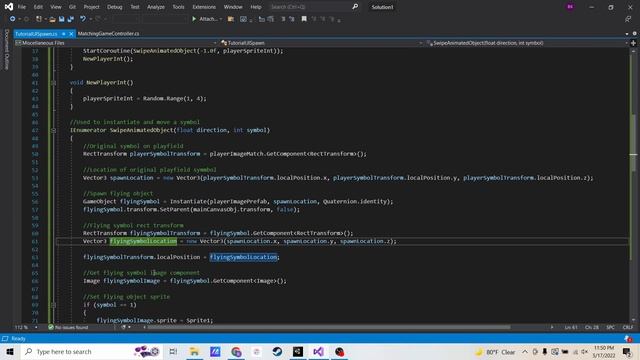Click the vertical scrollbar thumb of the editor
The image size is (640, 360).
633,143
